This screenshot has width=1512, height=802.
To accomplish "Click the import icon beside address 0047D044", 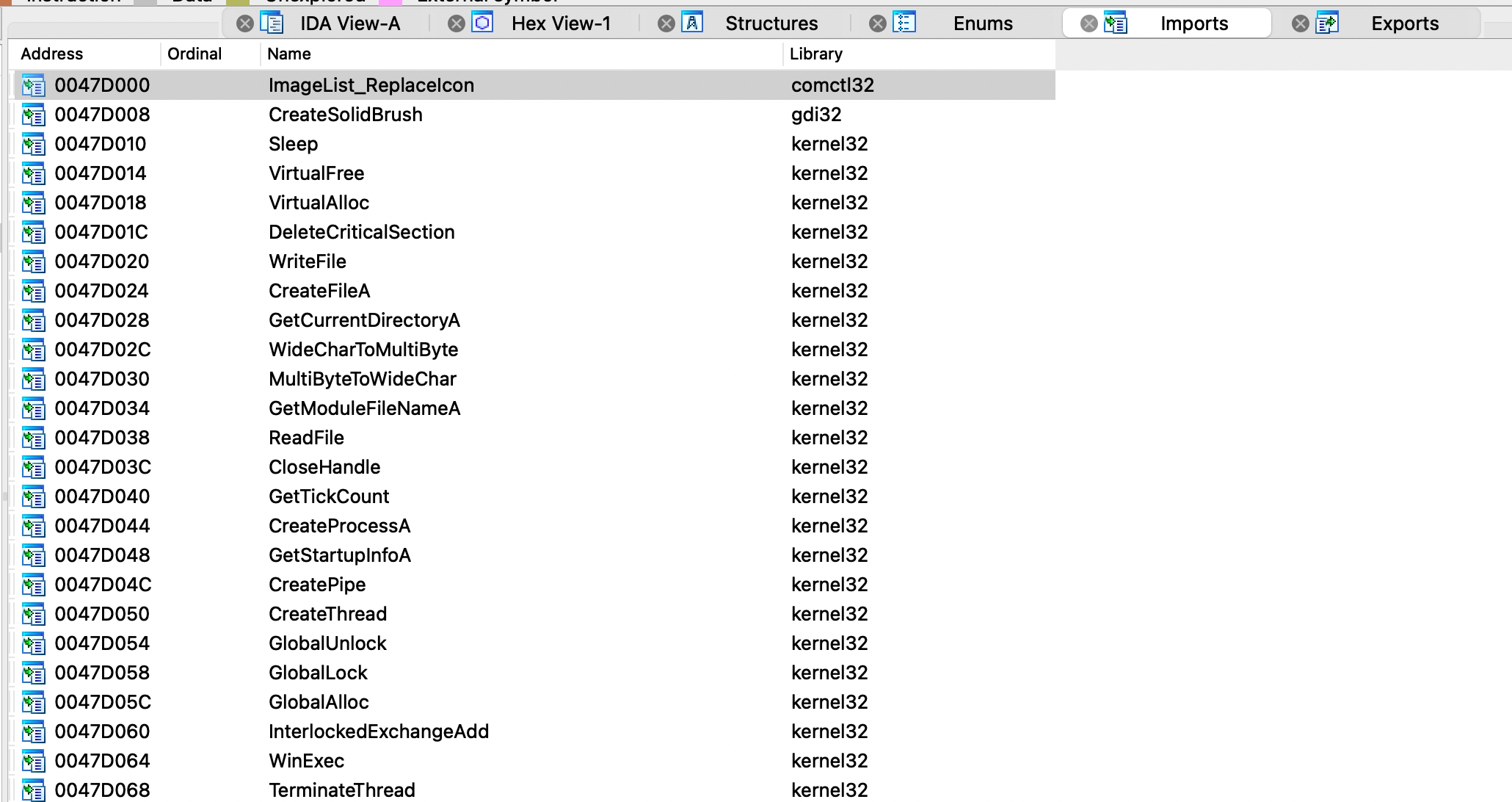I will tap(33, 527).
